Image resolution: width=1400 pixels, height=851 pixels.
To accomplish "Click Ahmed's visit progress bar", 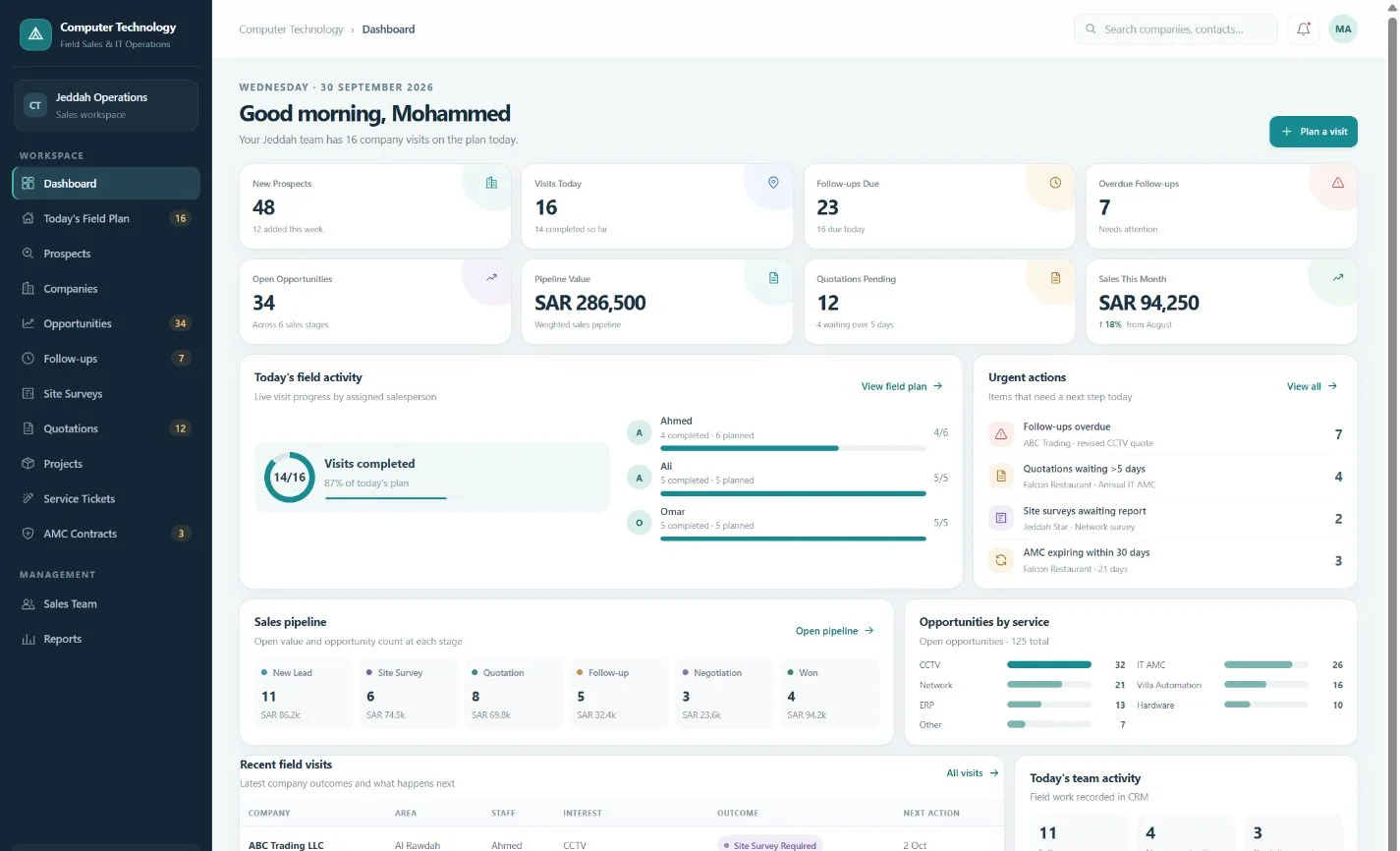I will [x=793, y=448].
